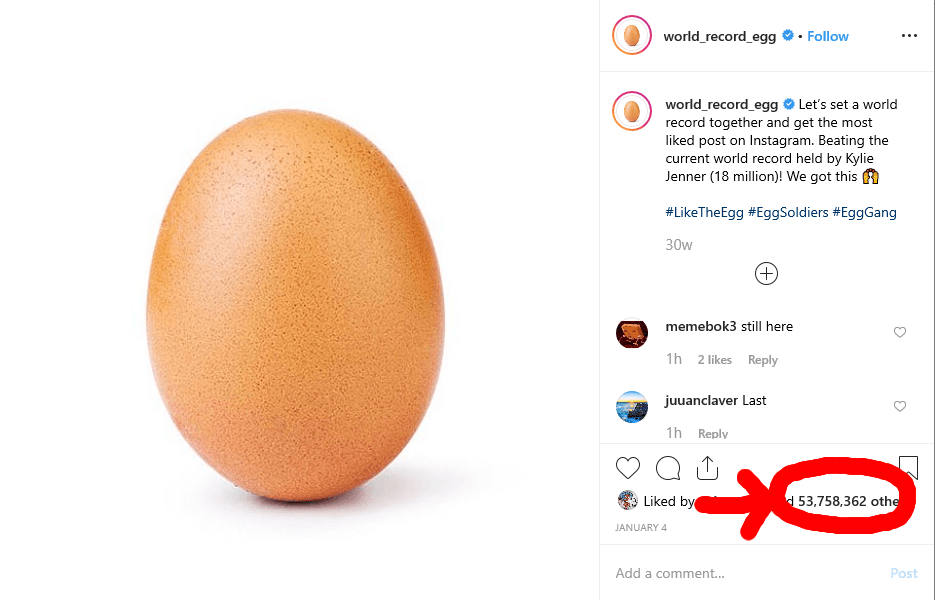Open the #EggSoldiers hashtag

pos(788,212)
